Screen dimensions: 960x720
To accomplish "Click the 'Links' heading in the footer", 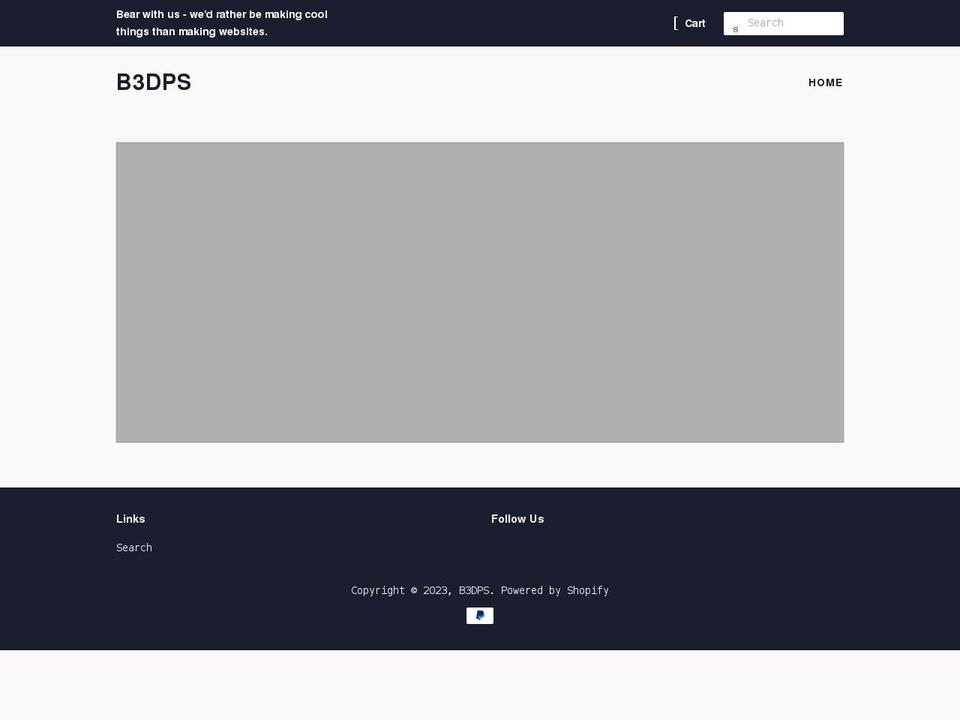I will (130, 518).
